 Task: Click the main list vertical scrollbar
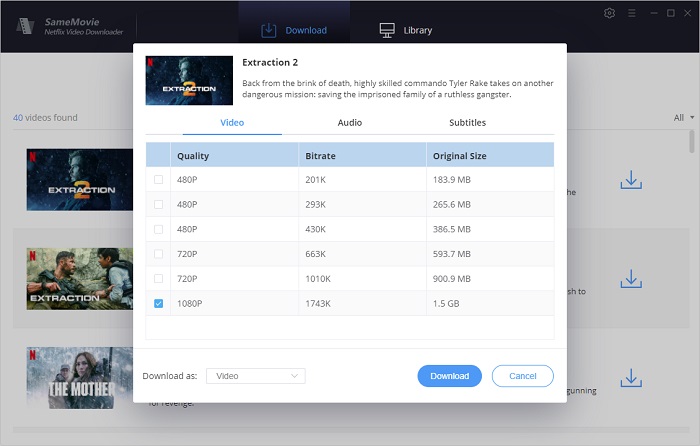[692, 141]
